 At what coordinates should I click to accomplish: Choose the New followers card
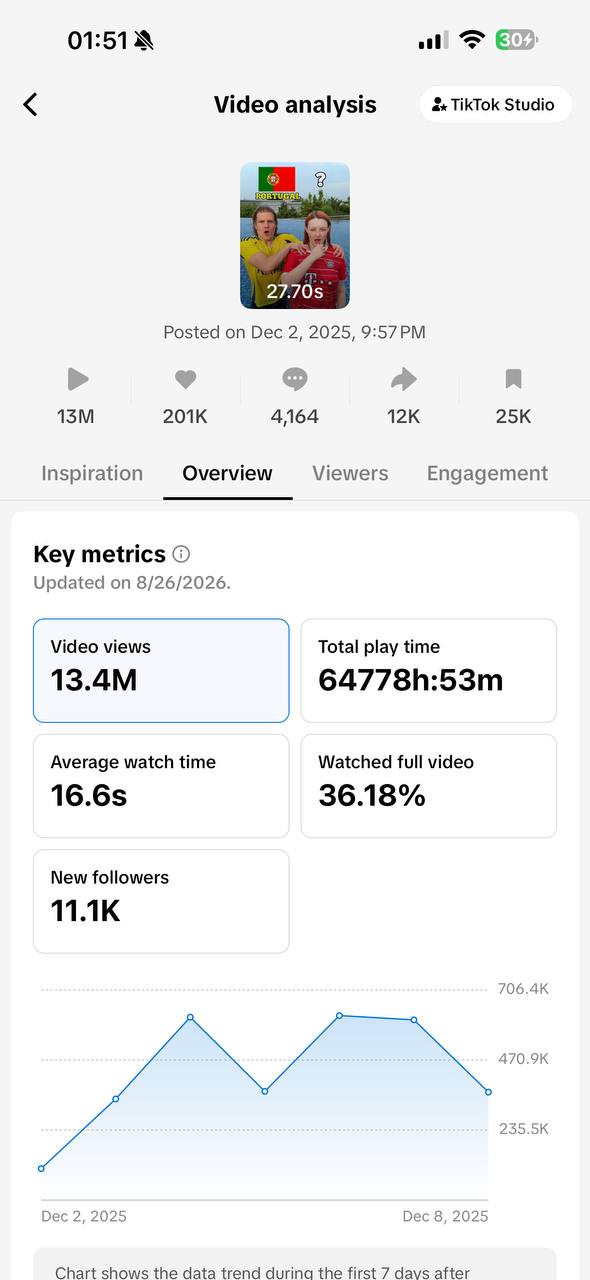[x=161, y=901]
